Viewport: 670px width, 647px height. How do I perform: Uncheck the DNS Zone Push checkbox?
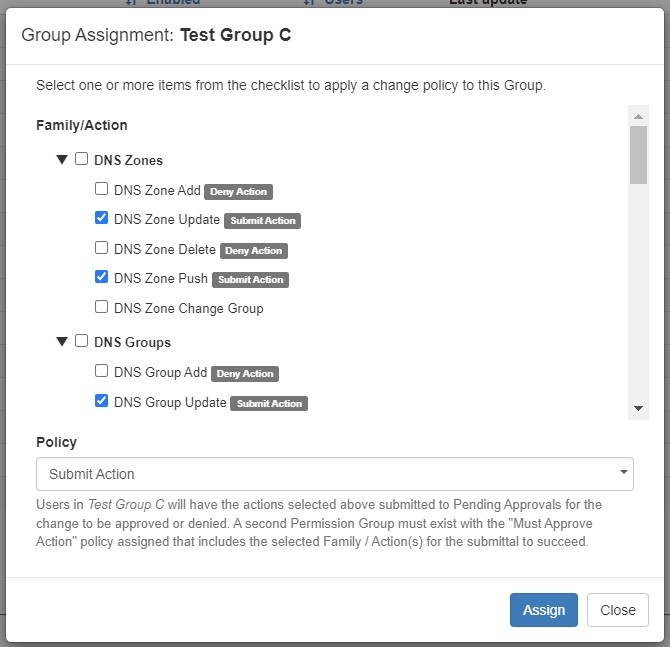coord(101,278)
